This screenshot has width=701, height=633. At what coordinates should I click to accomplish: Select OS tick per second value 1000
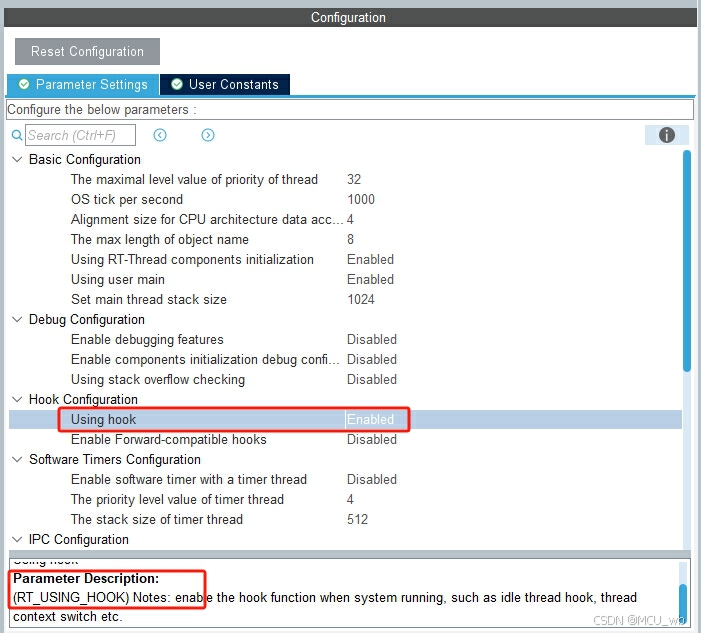tap(361, 199)
